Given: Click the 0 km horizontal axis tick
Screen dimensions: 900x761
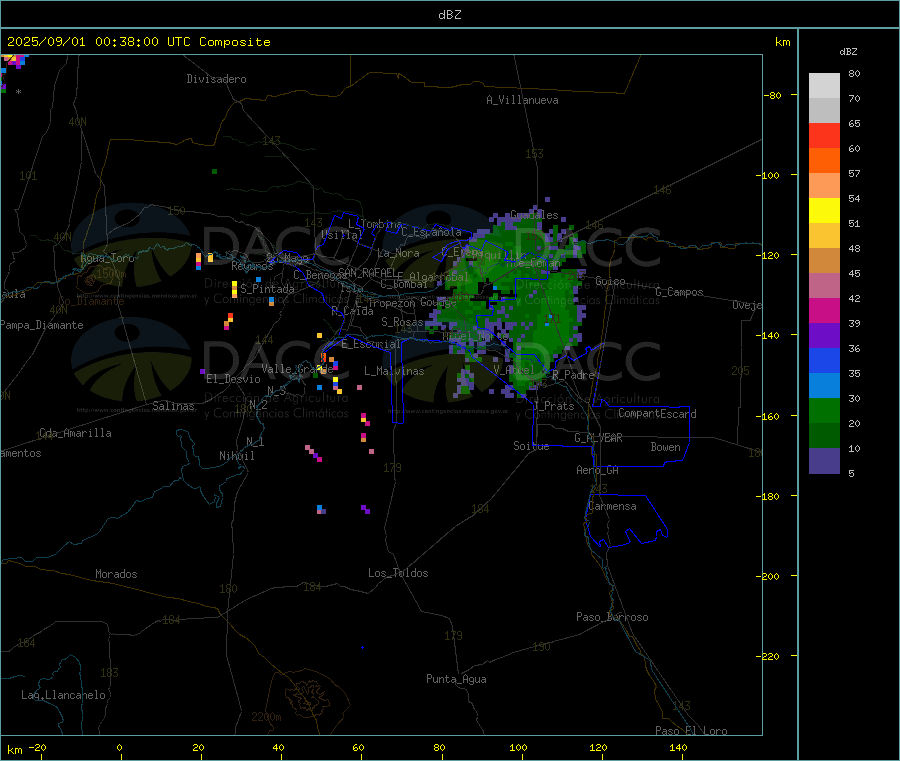Looking at the screenshot, I should coord(119,747).
